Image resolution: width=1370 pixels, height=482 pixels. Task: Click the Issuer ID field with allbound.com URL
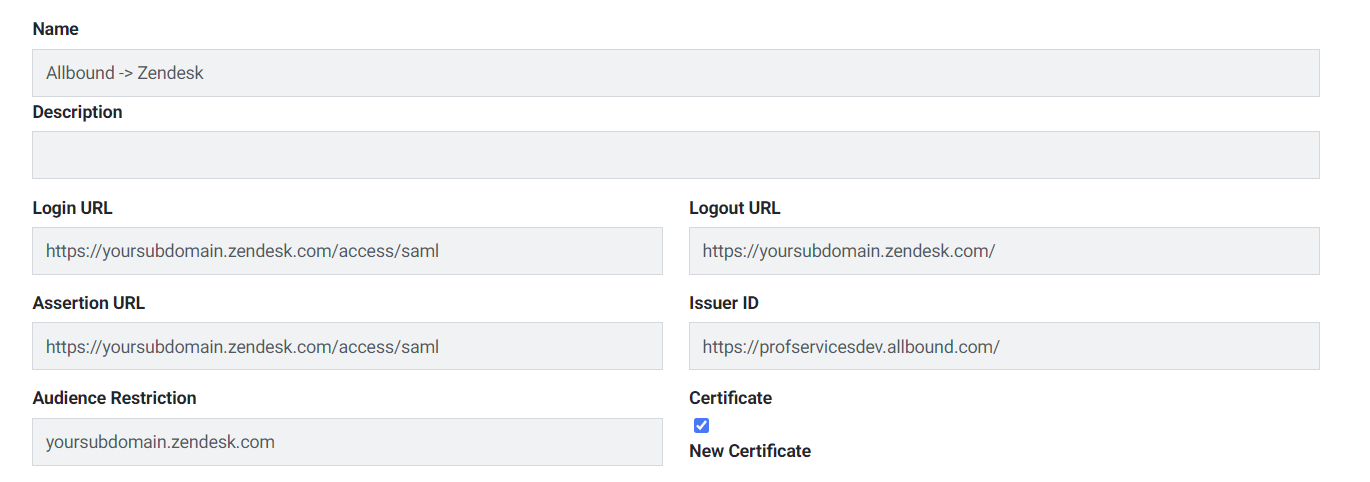click(1004, 346)
